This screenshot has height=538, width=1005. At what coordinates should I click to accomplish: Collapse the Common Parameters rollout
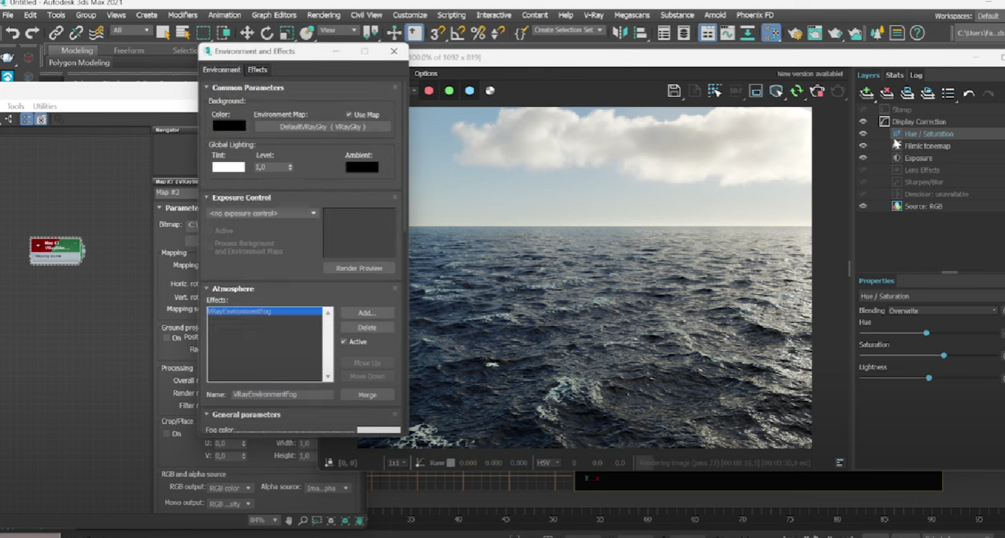[x=206, y=87]
